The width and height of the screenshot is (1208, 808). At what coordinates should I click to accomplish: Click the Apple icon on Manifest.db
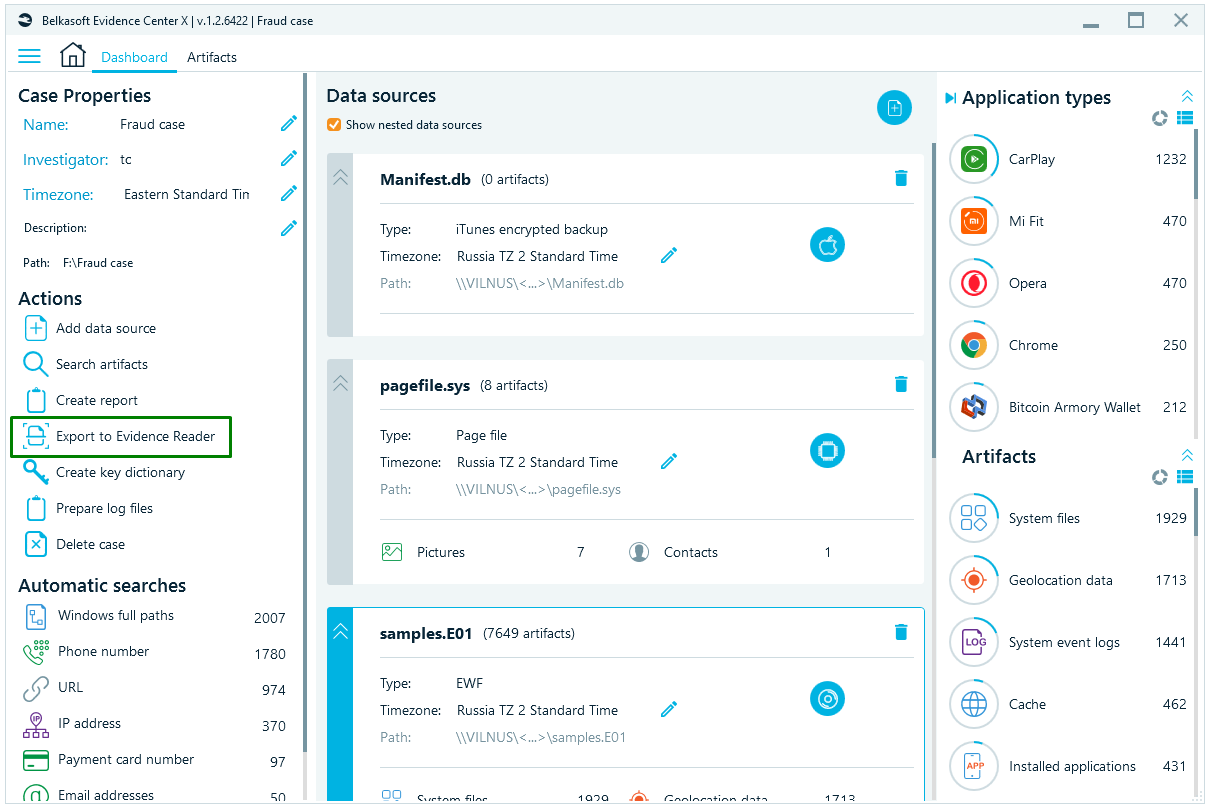point(827,244)
